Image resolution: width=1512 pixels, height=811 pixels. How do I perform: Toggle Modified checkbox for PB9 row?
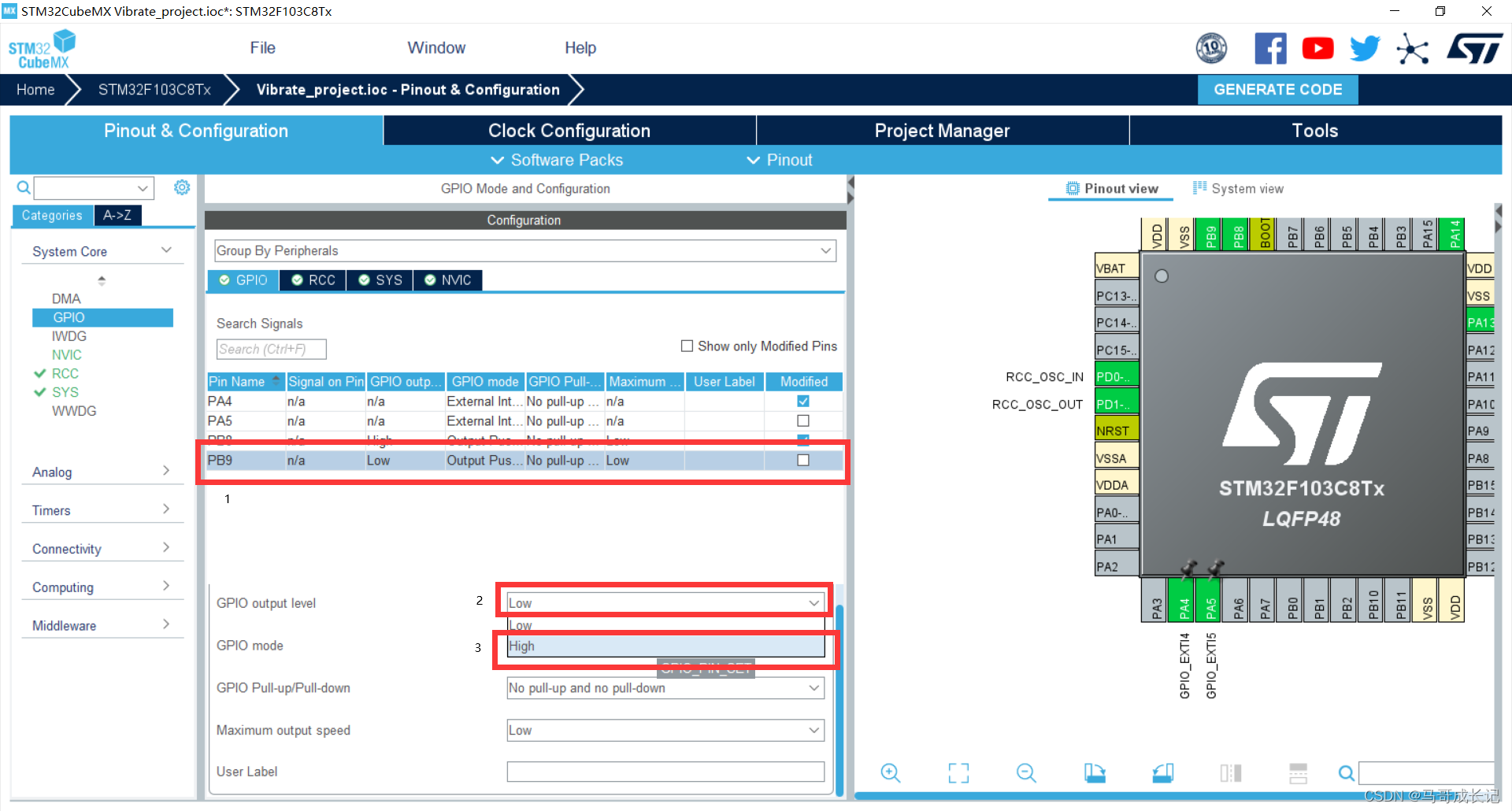[803, 461]
